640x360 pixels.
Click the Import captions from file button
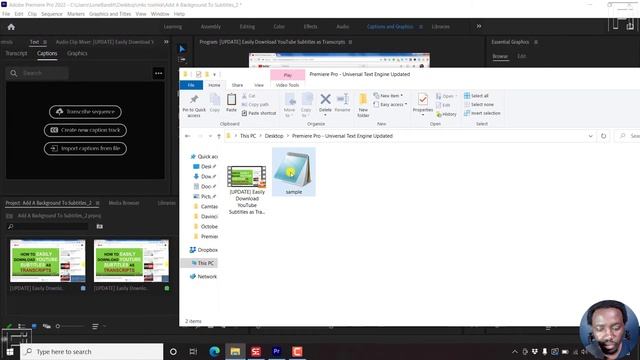(x=85, y=149)
